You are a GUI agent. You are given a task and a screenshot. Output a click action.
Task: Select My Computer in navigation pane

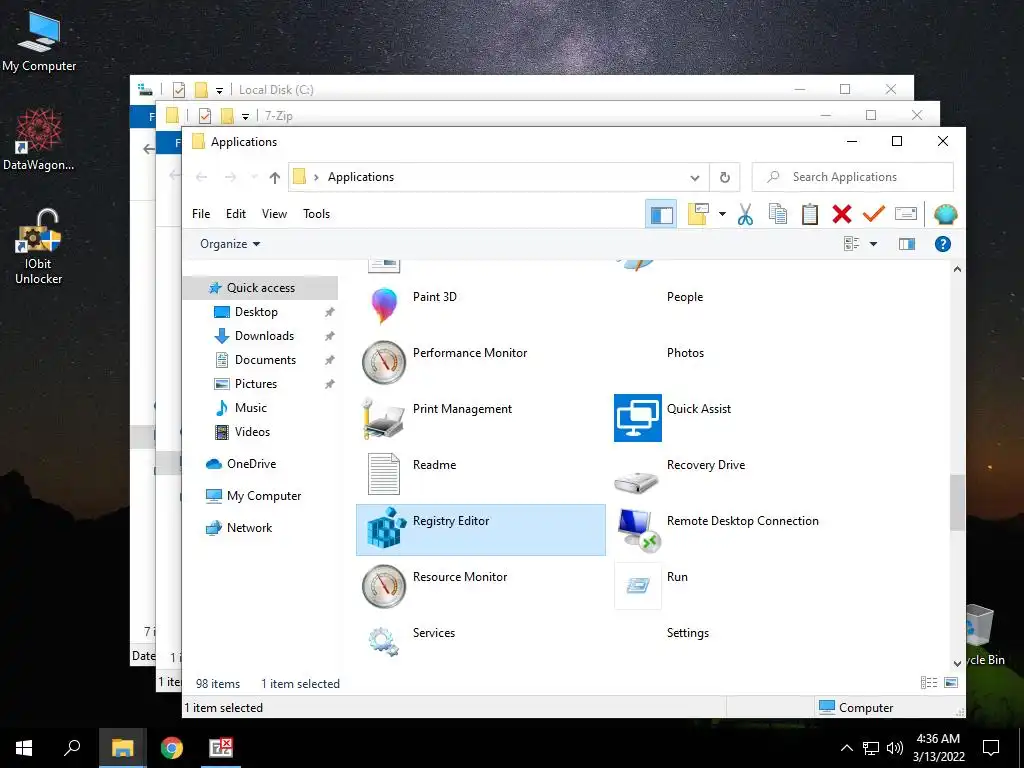point(264,496)
